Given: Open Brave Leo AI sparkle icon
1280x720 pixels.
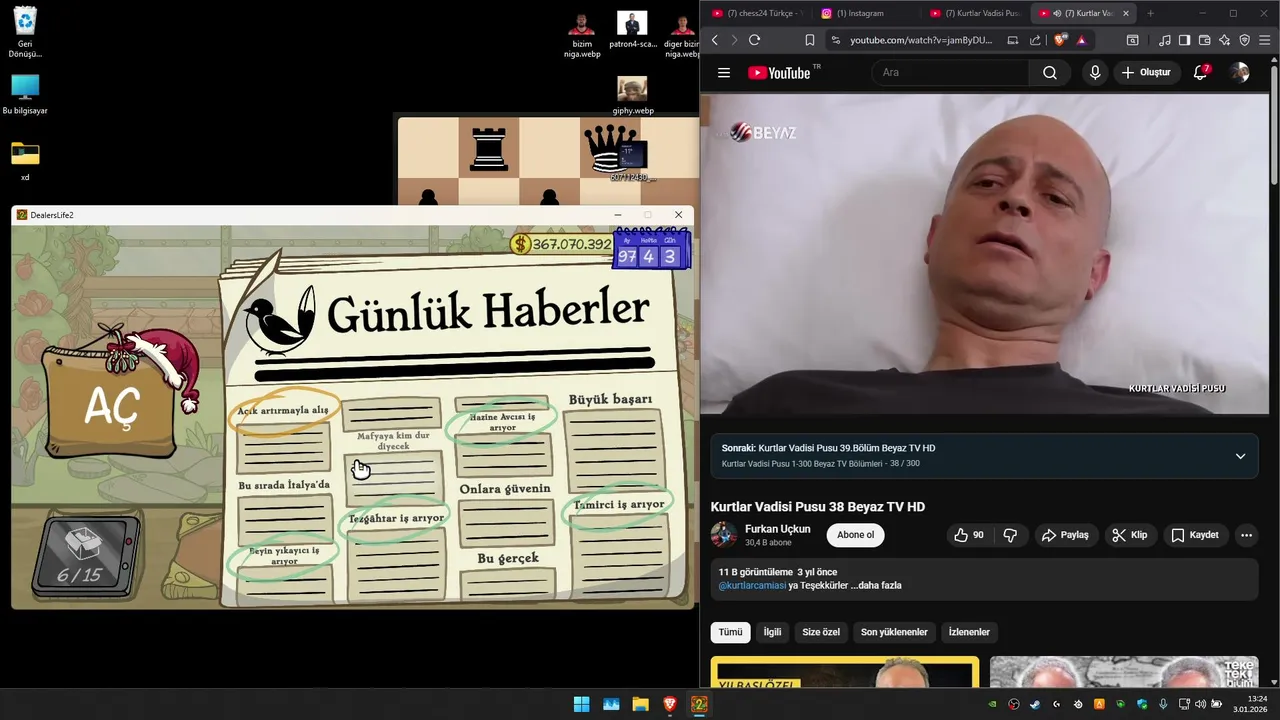Looking at the screenshot, I should coord(1224,40).
